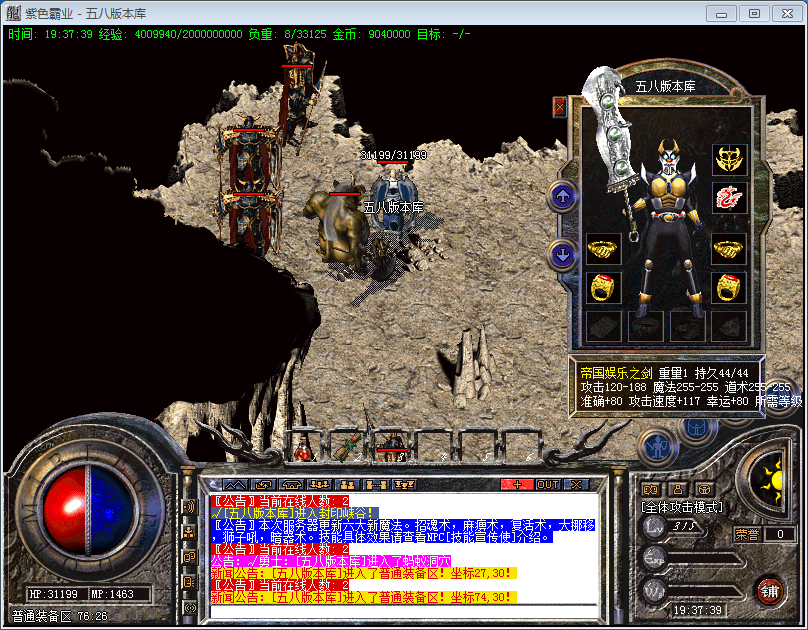Click the two-people icon in chat toolbar
808x630 pixels.
point(347,485)
